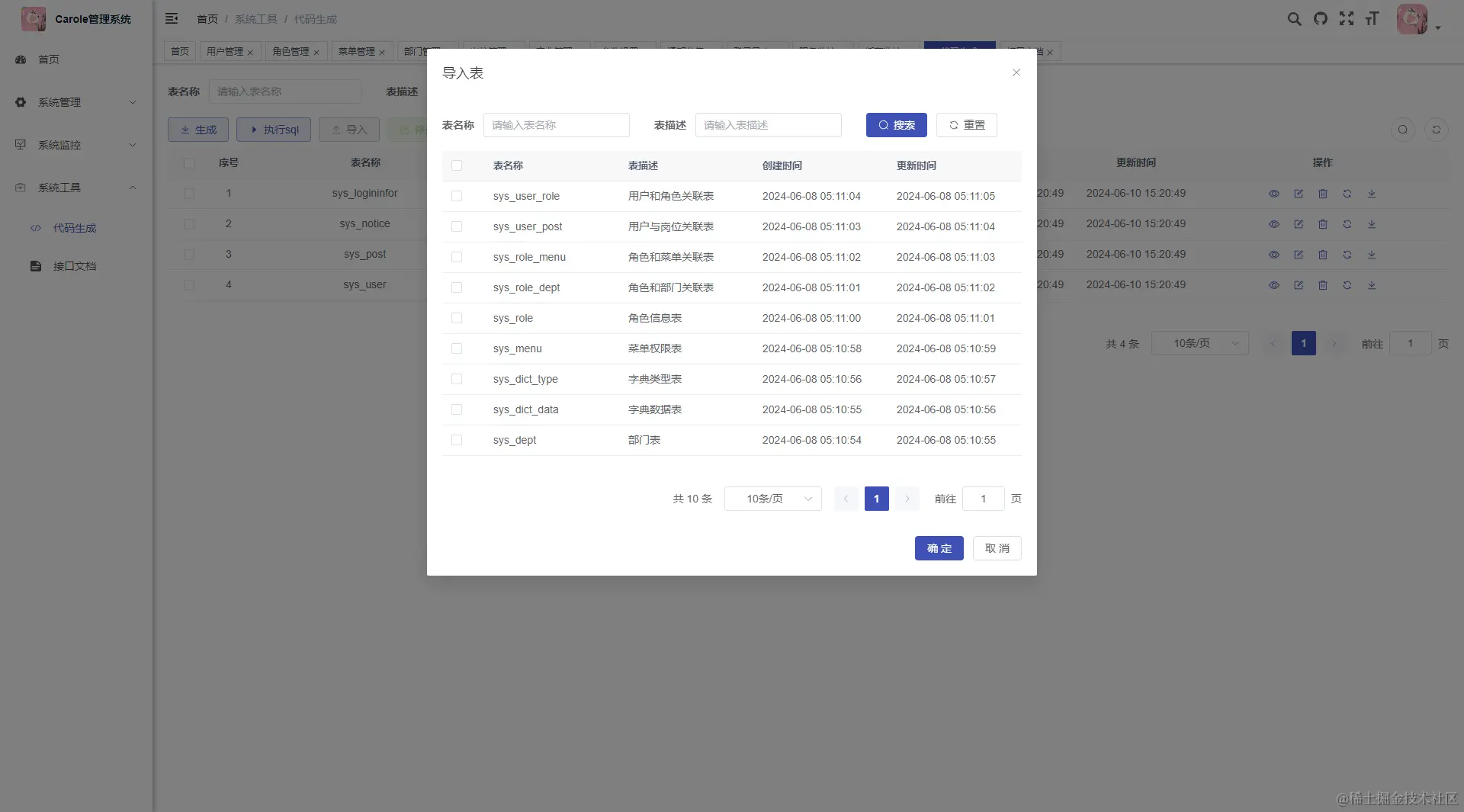Click the Carole logo image

coord(34,18)
